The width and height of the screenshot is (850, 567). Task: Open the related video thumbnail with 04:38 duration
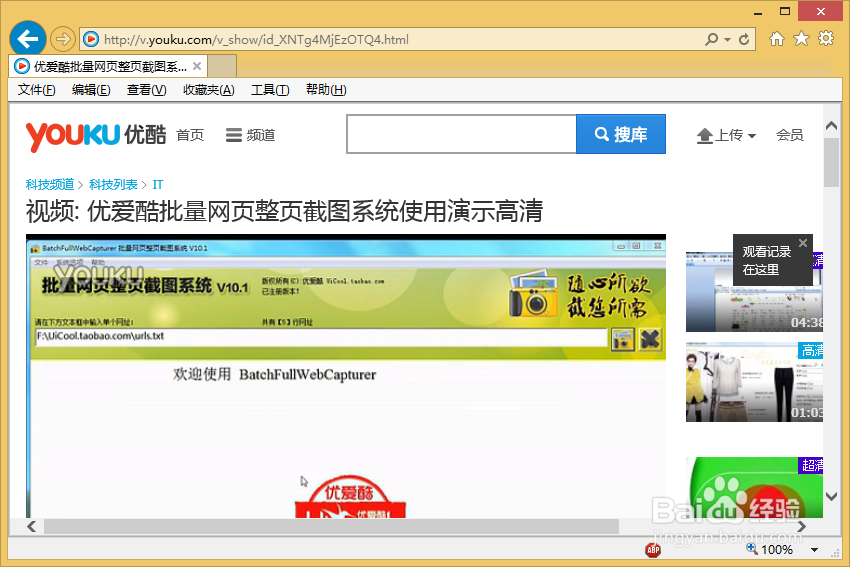tap(754, 292)
